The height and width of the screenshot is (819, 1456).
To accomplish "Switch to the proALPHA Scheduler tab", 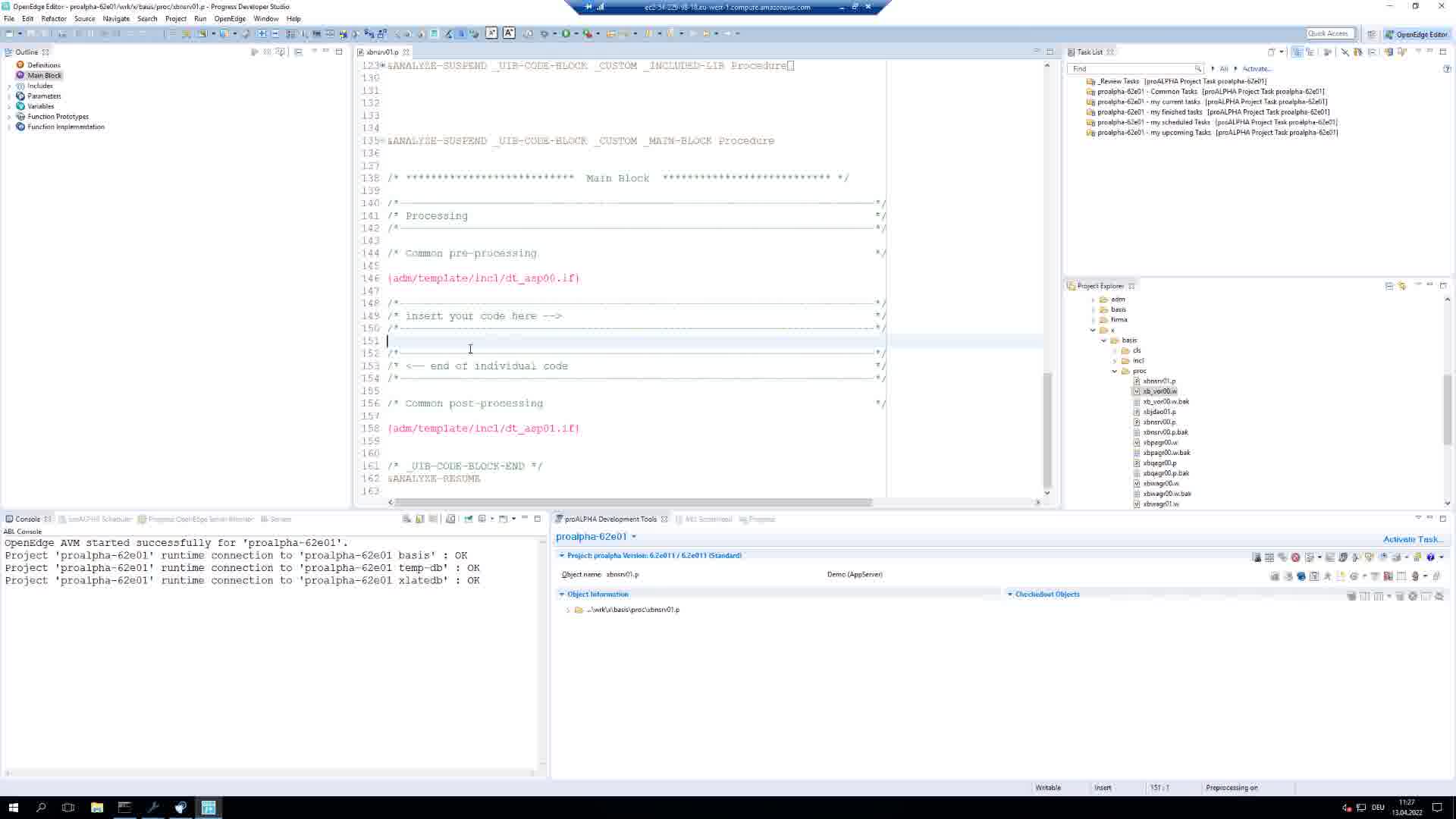I will pyautogui.click(x=96, y=519).
